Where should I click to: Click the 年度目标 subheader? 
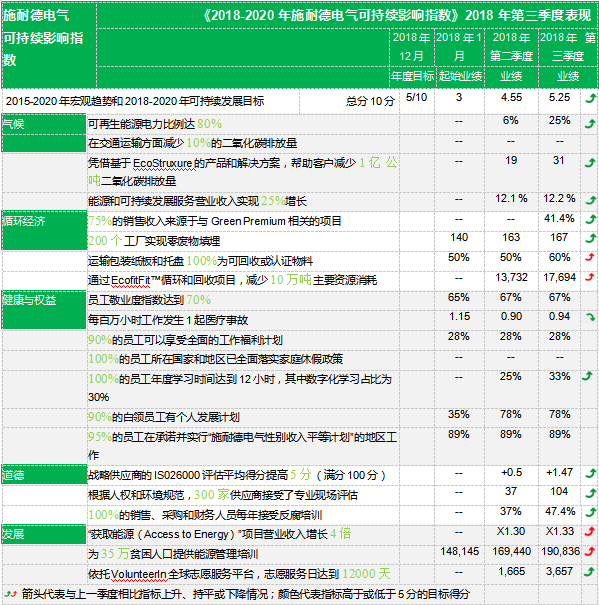coord(412,76)
